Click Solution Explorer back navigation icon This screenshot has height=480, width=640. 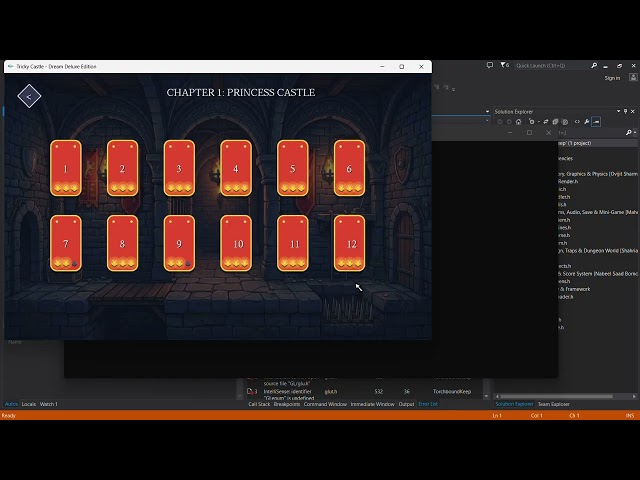pos(500,122)
